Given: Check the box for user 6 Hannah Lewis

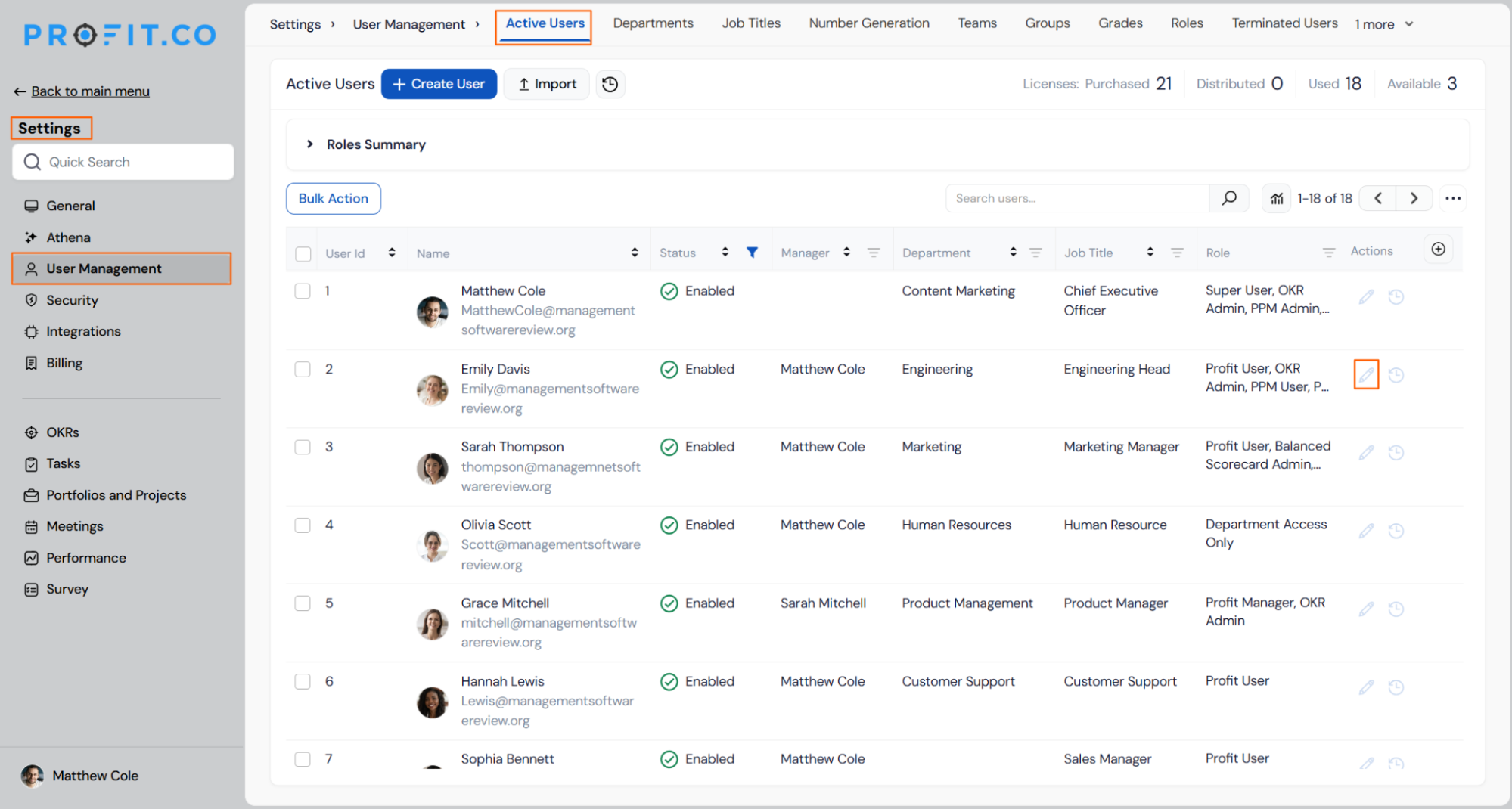Looking at the screenshot, I should coord(303,681).
